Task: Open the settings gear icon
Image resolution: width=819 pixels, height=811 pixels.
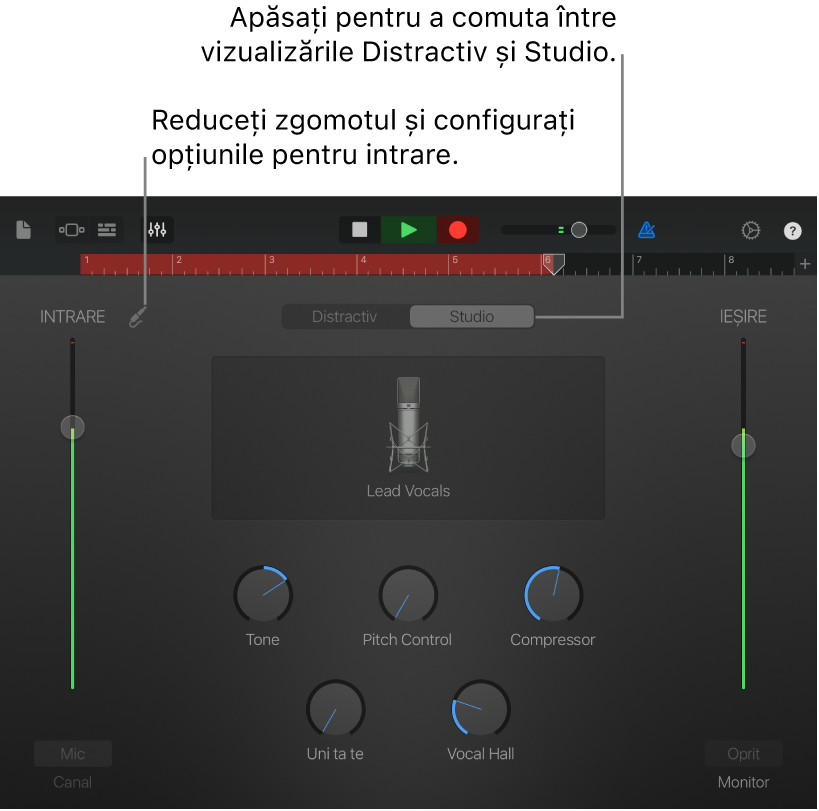Action: click(x=751, y=230)
